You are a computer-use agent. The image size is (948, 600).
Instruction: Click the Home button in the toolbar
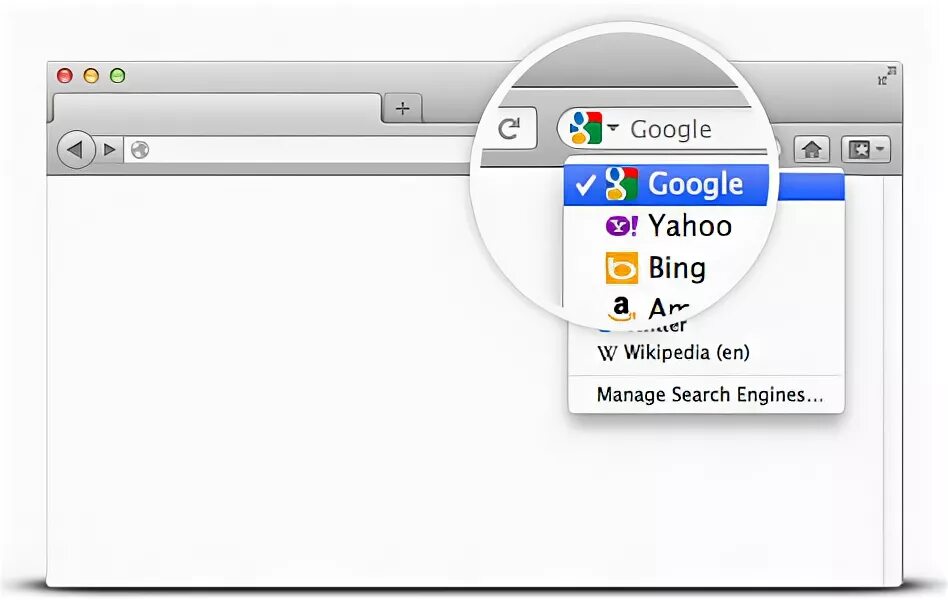tap(812, 150)
